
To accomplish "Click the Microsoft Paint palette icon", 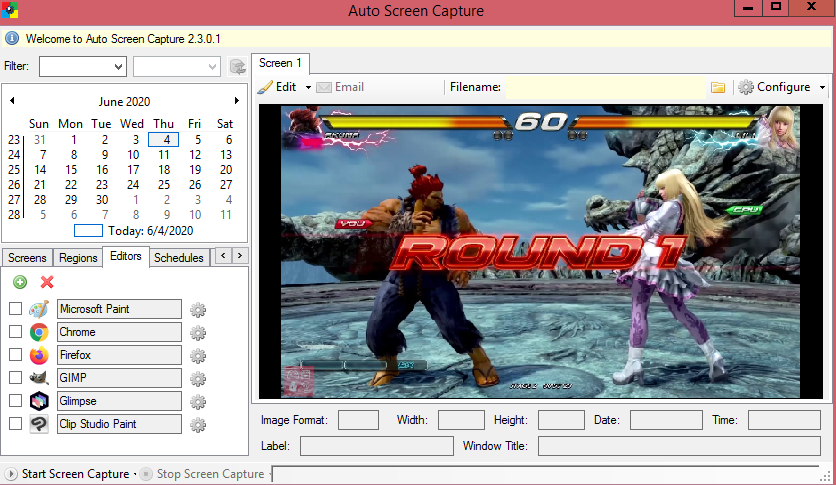I will point(39,309).
